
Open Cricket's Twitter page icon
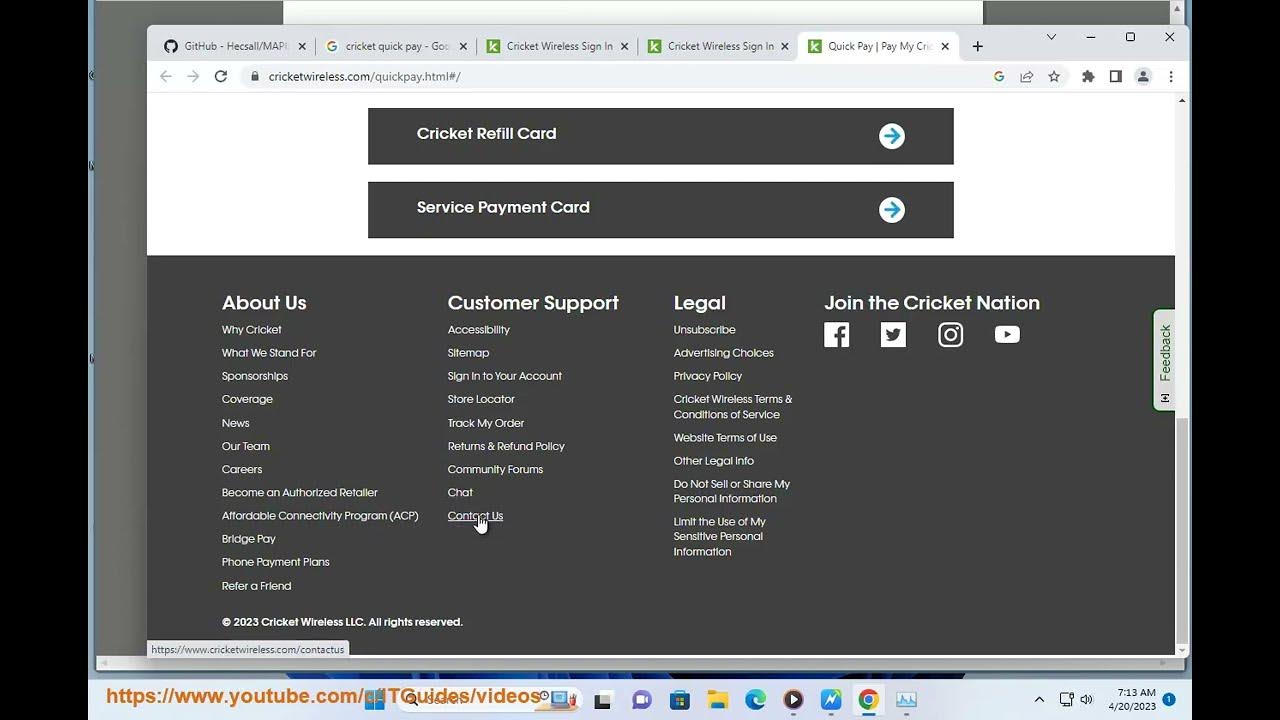[x=893, y=335]
